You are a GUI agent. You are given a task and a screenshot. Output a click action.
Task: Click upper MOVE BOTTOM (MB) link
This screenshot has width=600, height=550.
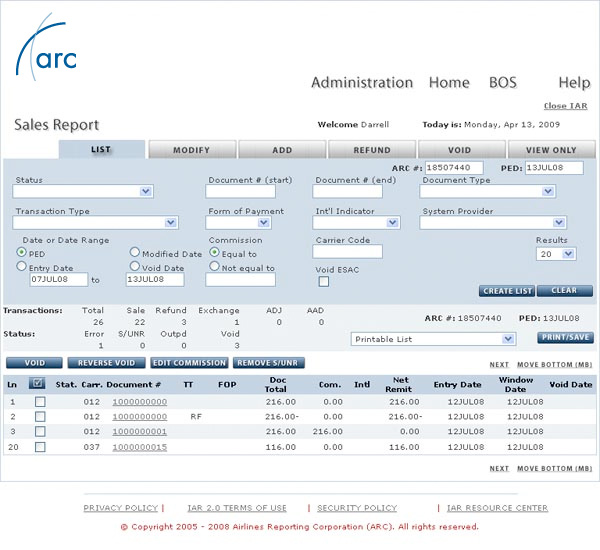point(554,365)
